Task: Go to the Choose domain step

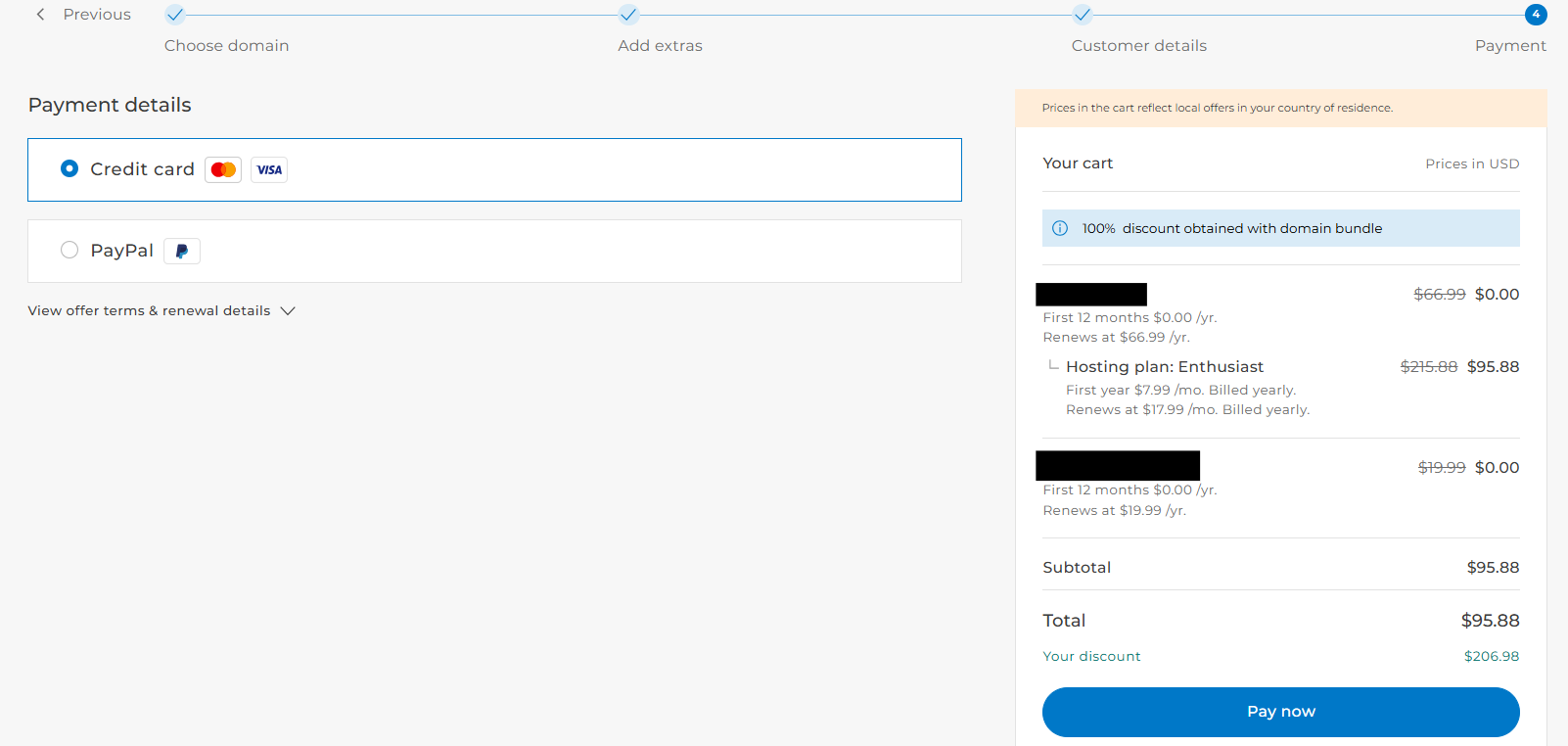Action: (226, 45)
